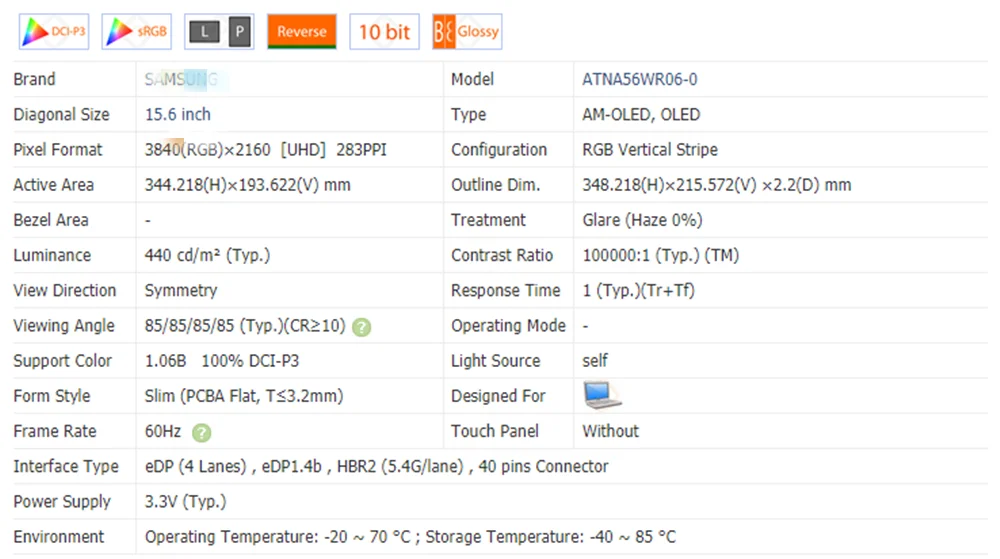Select the AM-OLED, OLED type value
The width and height of the screenshot is (1000, 559).
click(x=641, y=115)
